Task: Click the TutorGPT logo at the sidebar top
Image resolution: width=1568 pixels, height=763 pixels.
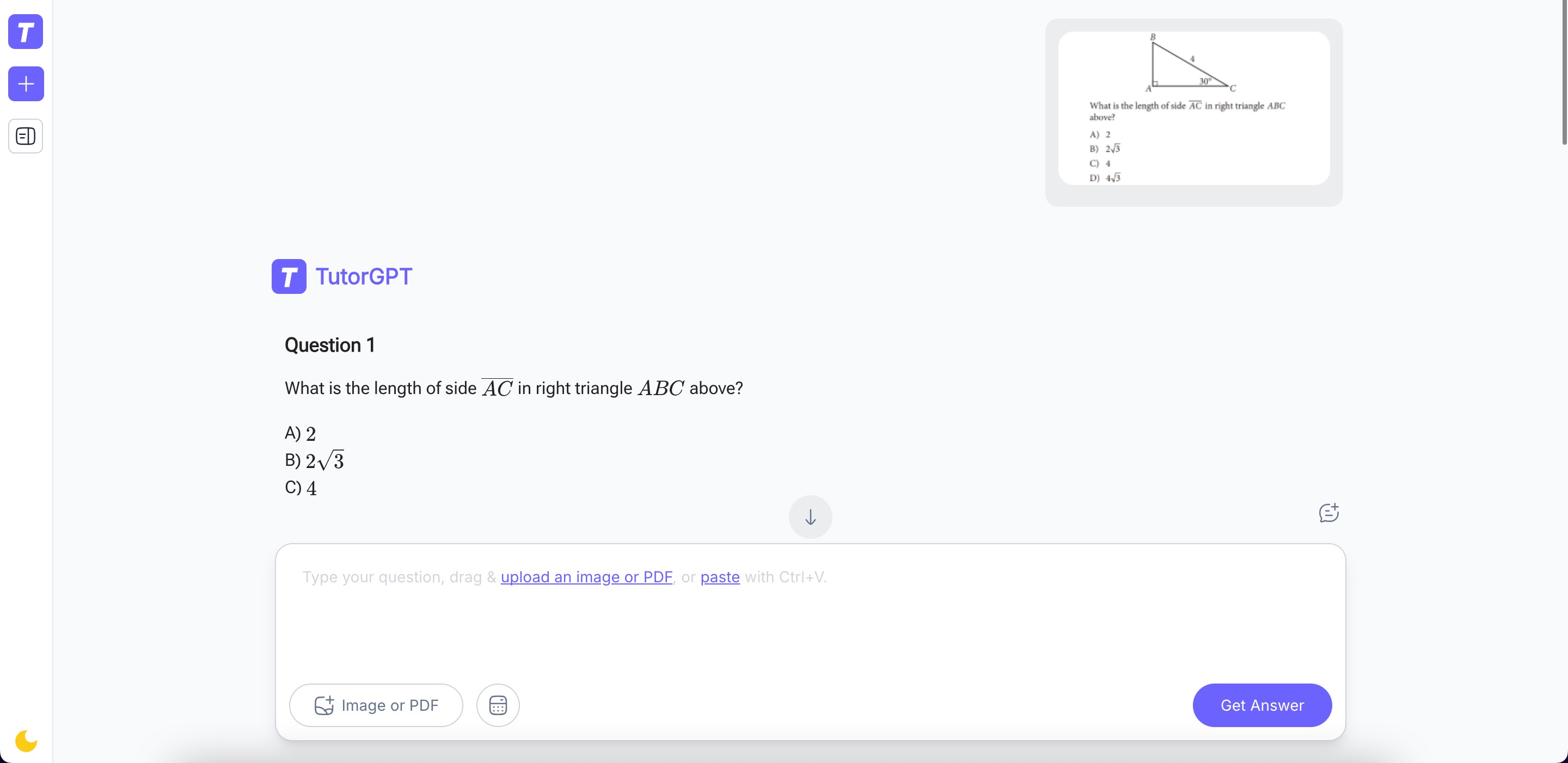Action: (x=26, y=32)
